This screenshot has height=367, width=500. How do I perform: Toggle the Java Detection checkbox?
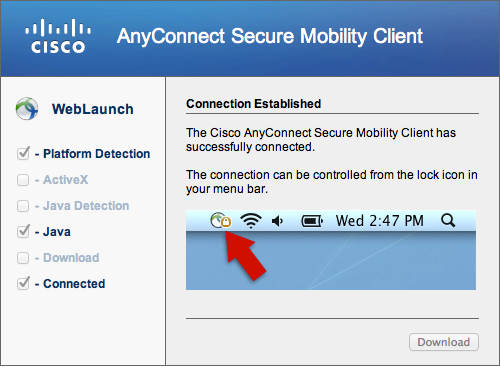(23, 206)
